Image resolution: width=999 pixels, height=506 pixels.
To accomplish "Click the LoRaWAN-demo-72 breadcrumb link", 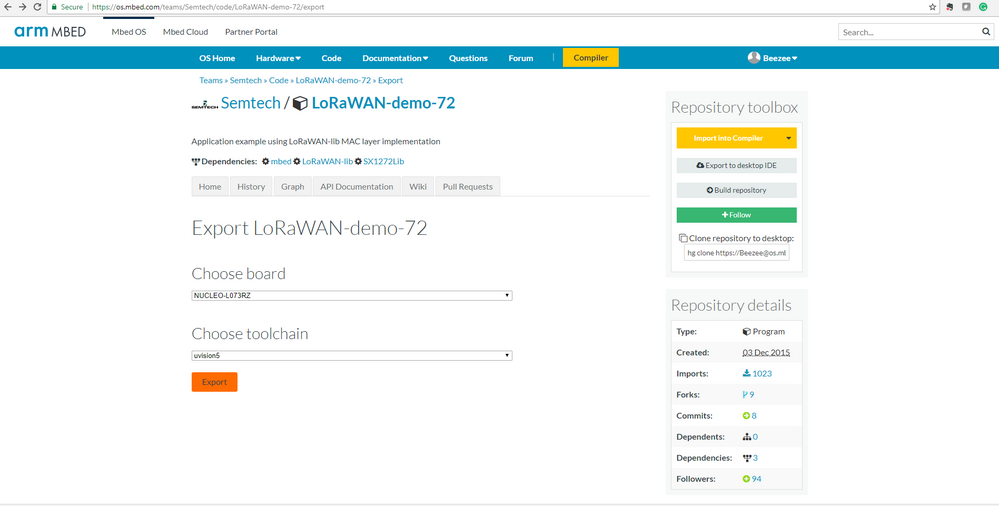I will click(333, 80).
